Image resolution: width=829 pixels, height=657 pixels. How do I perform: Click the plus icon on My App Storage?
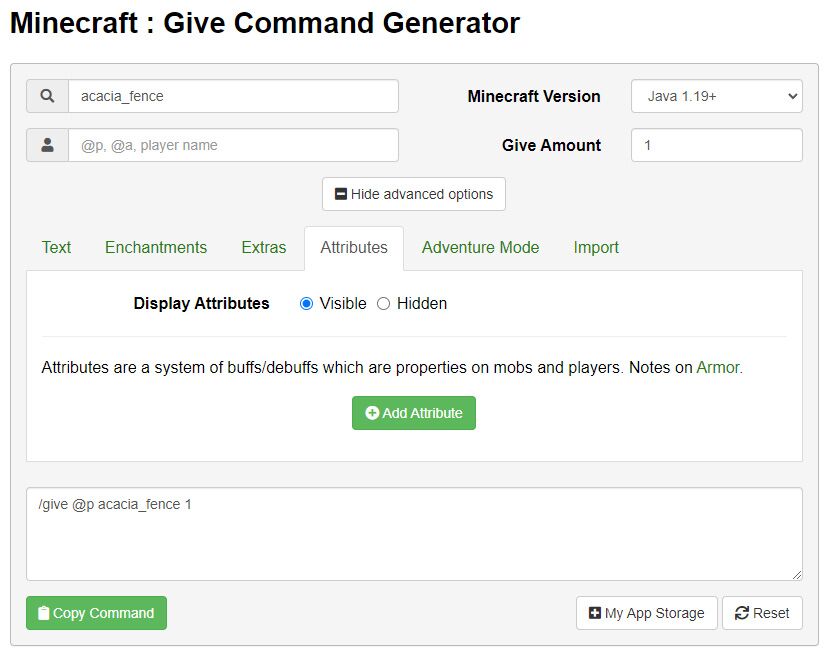coord(595,613)
